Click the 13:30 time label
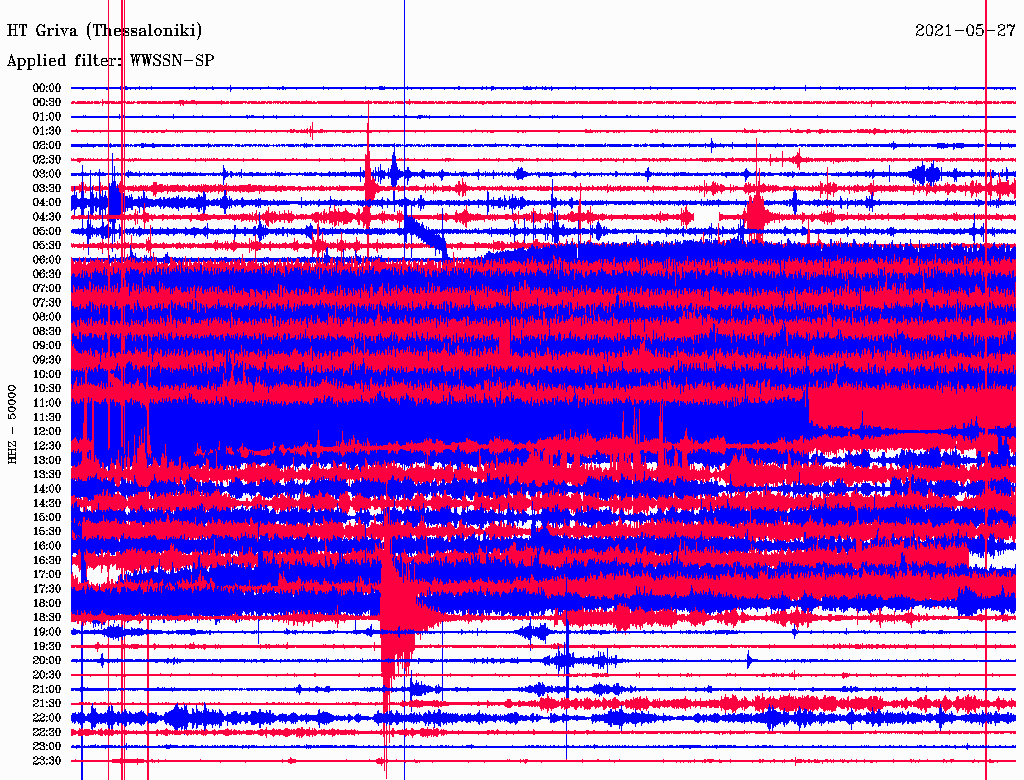1024x780 pixels. (x=47, y=474)
